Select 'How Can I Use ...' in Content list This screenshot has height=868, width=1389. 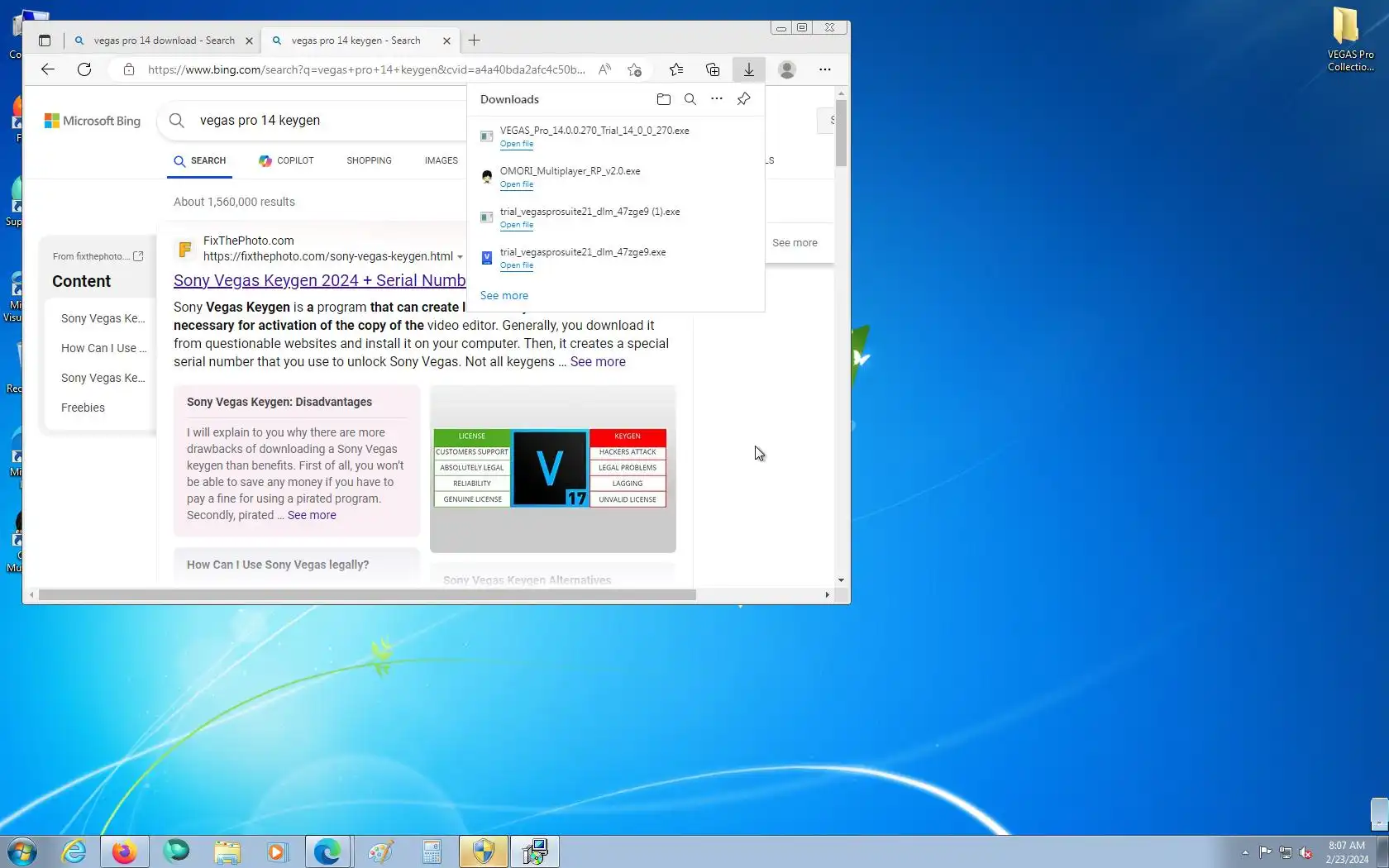click(103, 349)
